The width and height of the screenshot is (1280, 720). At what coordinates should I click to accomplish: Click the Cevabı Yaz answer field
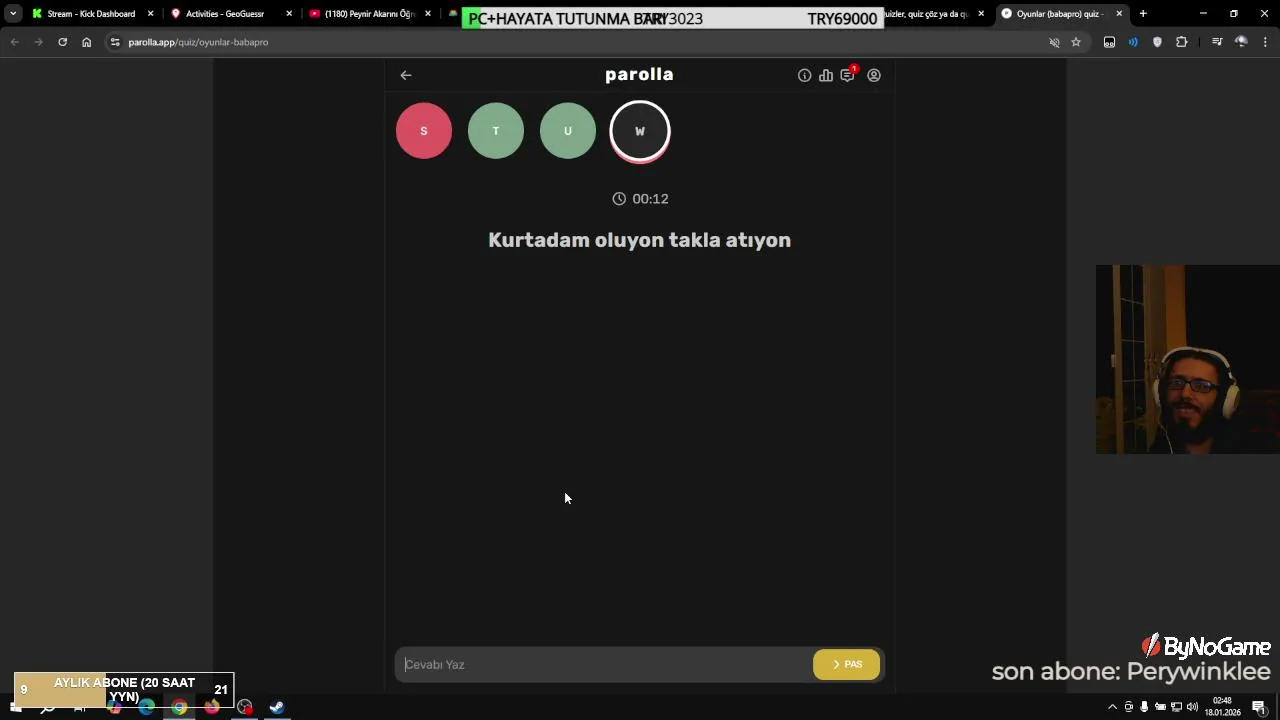tap(604, 664)
